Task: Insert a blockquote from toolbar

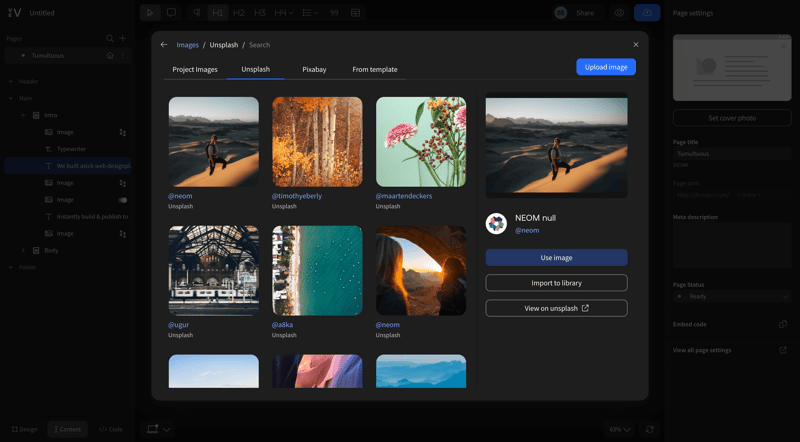Action: coord(334,13)
